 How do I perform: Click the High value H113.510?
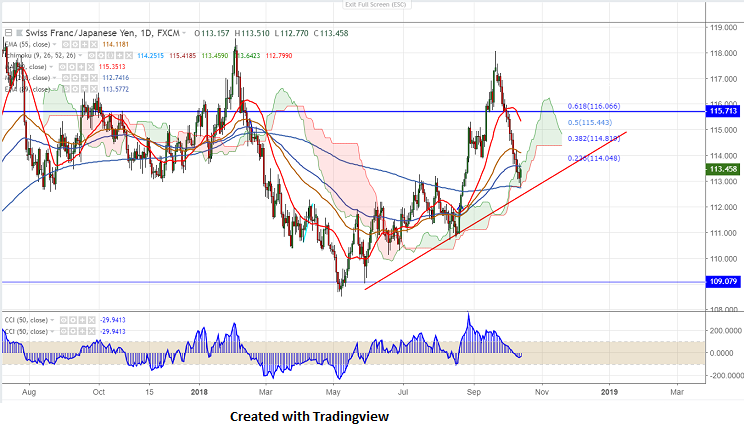point(252,33)
